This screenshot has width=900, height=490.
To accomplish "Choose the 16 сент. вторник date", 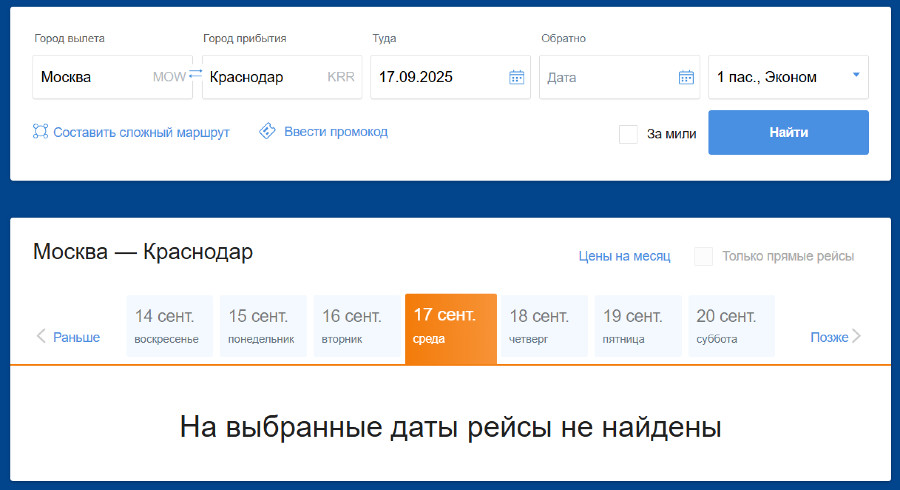I will [x=356, y=326].
